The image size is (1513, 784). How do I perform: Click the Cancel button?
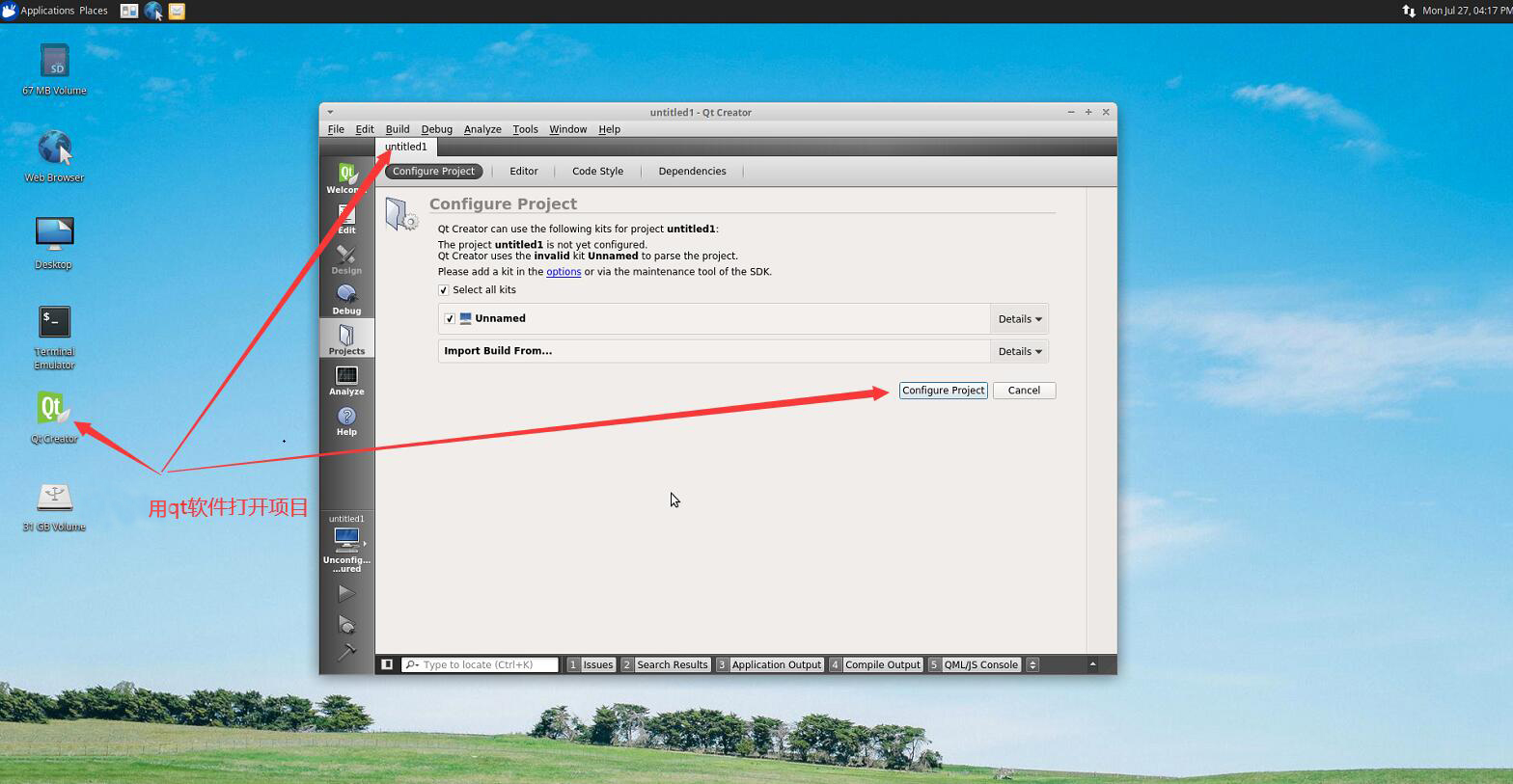click(1024, 391)
